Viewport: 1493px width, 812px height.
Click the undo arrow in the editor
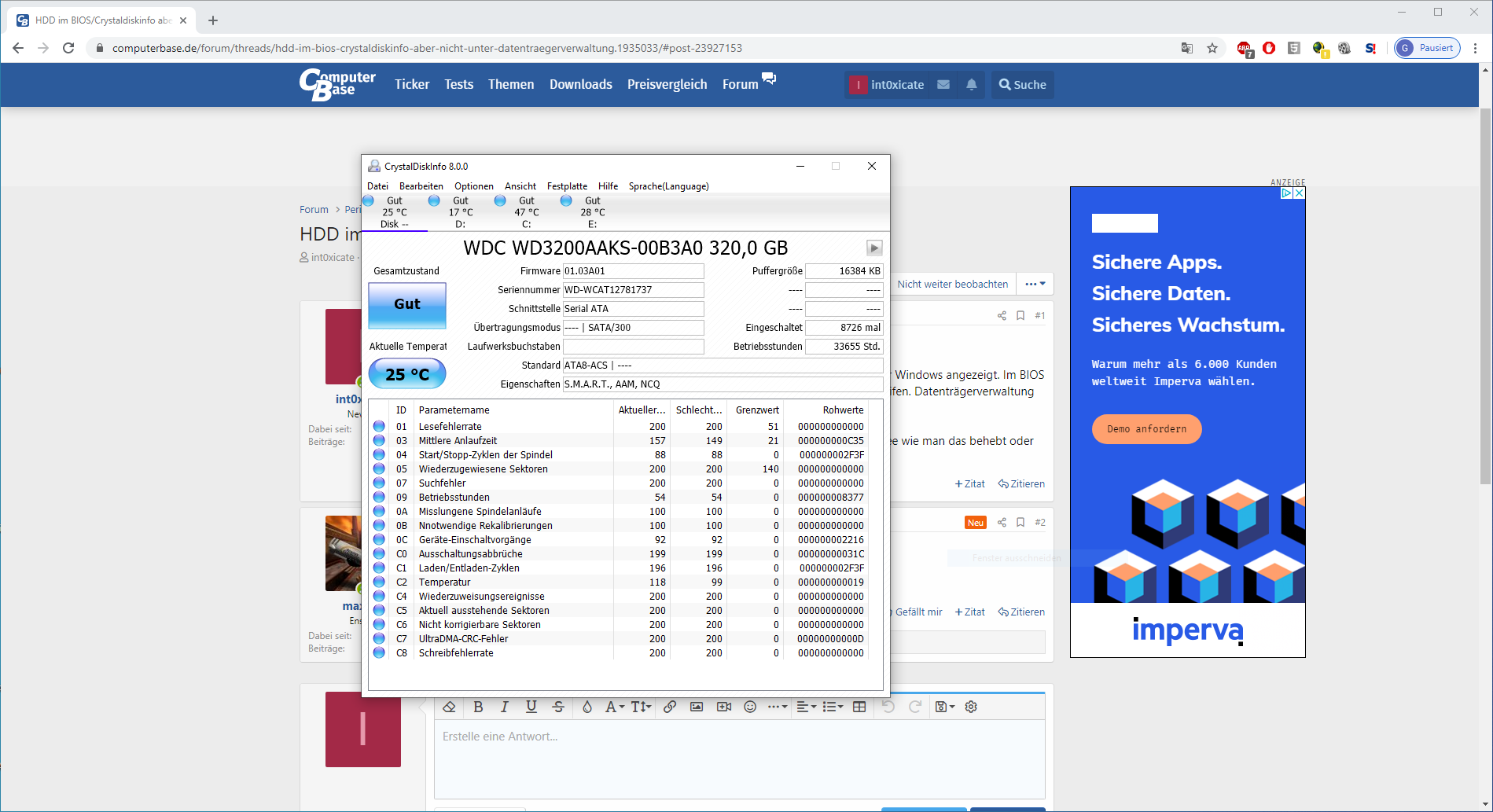(888, 707)
